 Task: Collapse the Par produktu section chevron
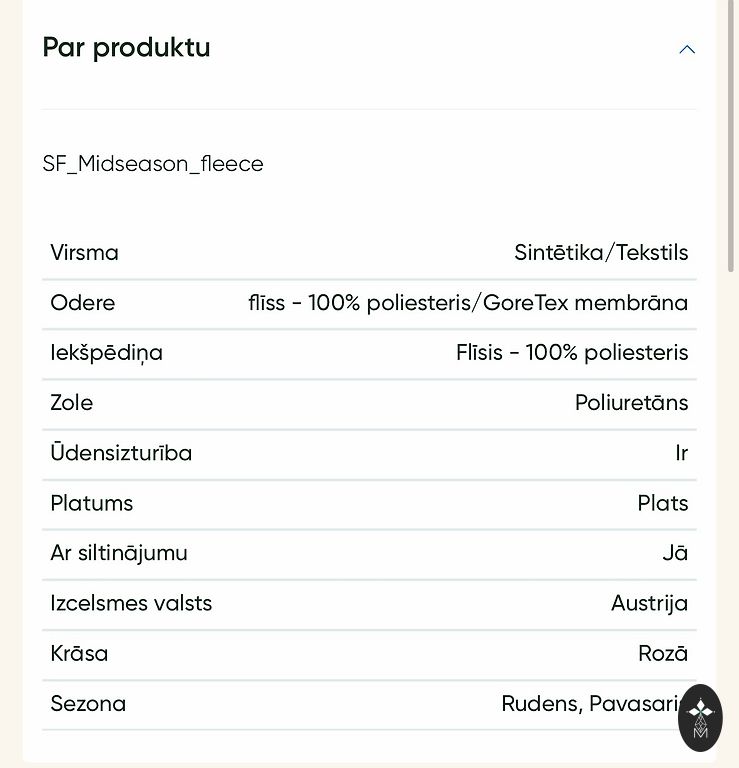click(687, 49)
